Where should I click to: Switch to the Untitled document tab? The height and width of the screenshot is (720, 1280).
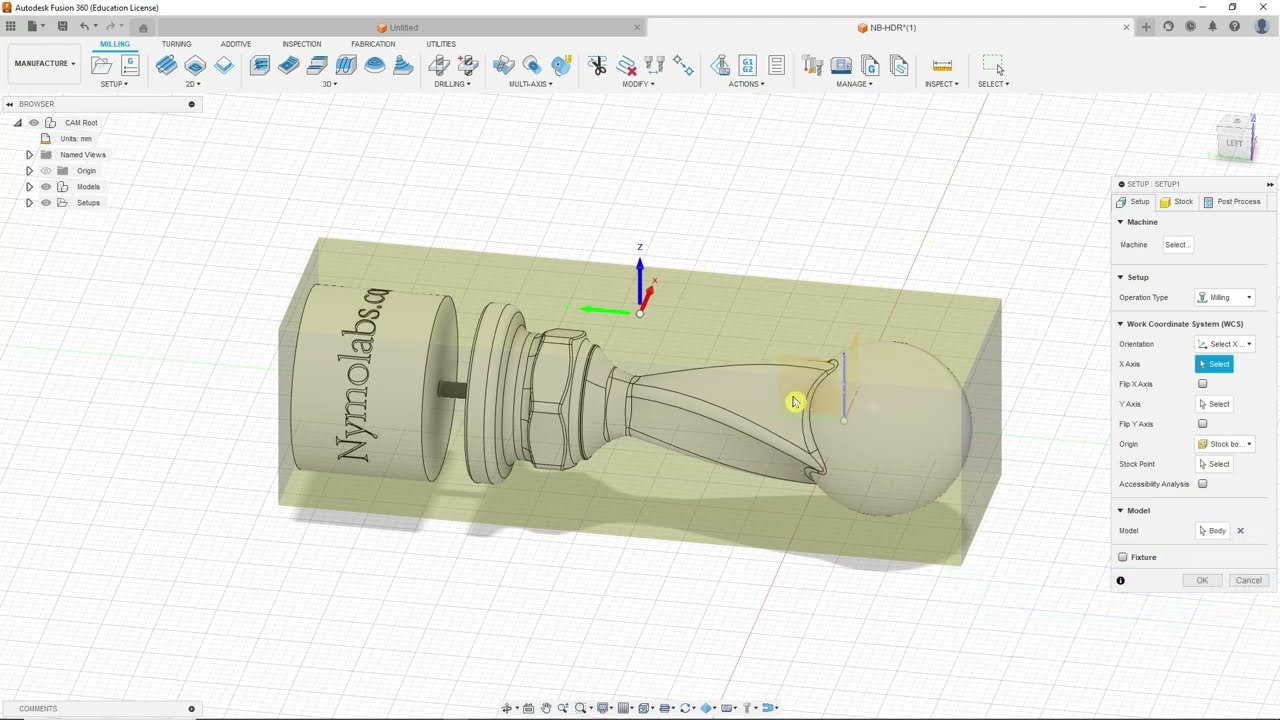pyautogui.click(x=403, y=27)
